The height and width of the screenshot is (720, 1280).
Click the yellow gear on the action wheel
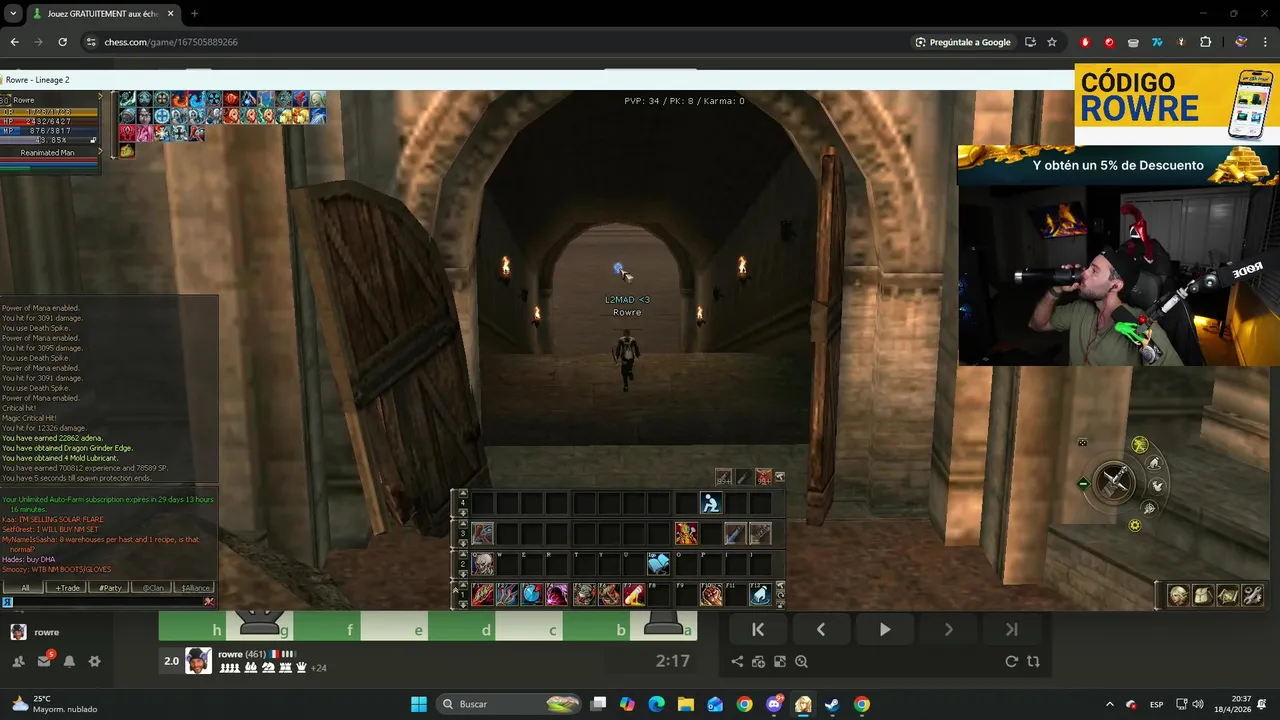(x=1135, y=525)
